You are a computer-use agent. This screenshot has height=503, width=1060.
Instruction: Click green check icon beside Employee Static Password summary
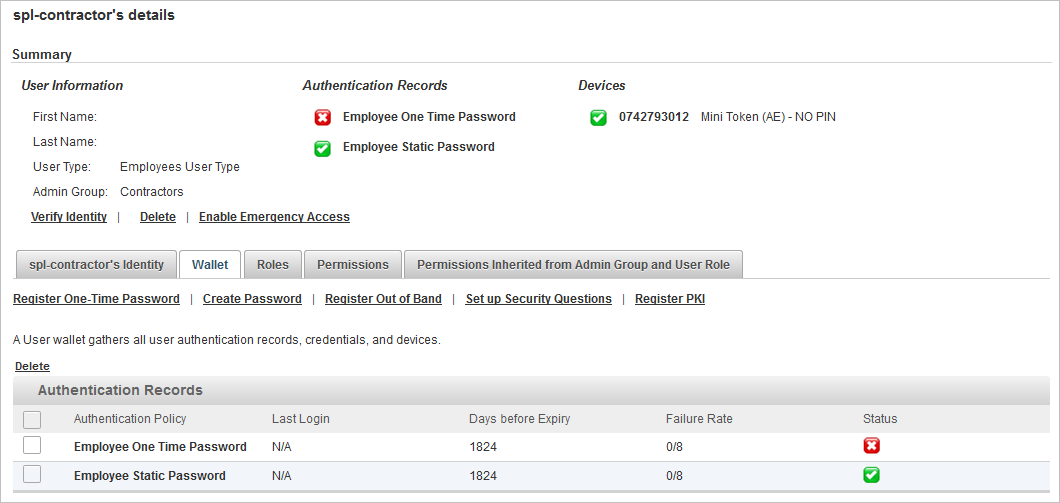pyautogui.click(x=322, y=147)
